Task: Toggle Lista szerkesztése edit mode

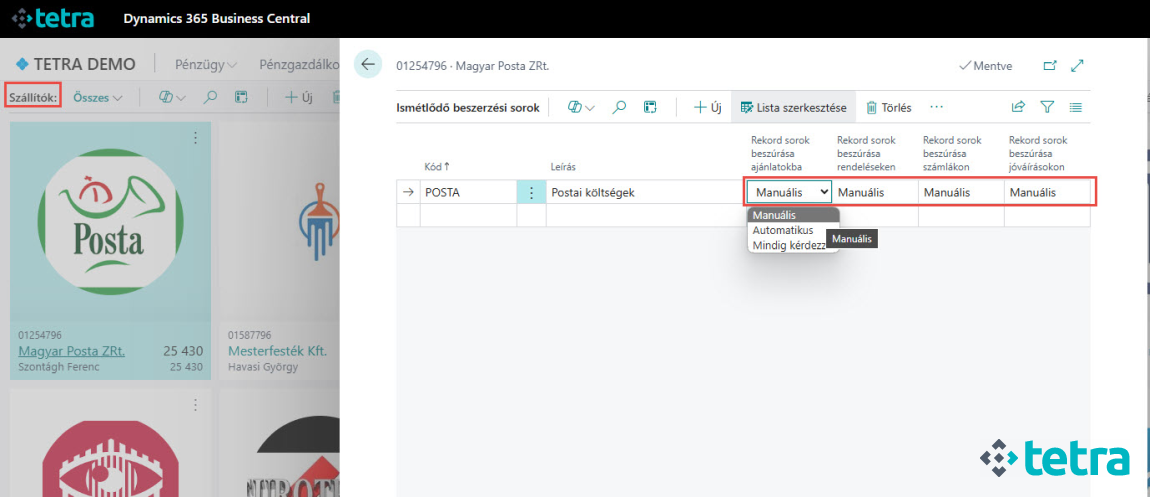Action: click(794, 108)
